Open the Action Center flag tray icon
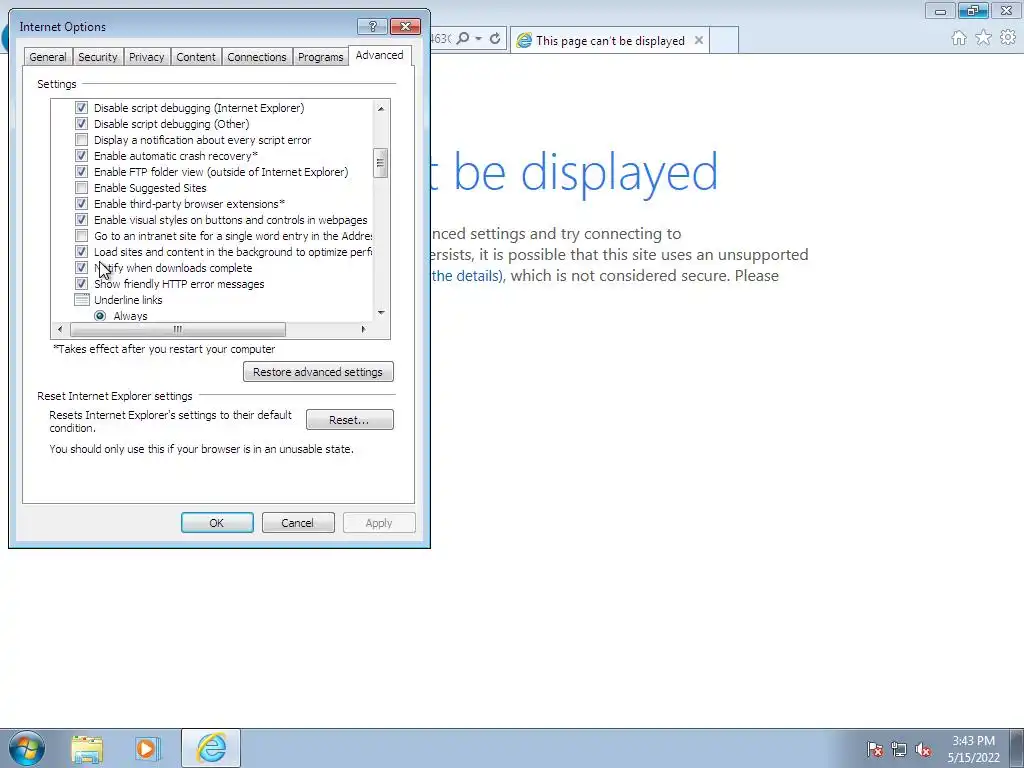The height and width of the screenshot is (768, 1024). coord(875,749)
